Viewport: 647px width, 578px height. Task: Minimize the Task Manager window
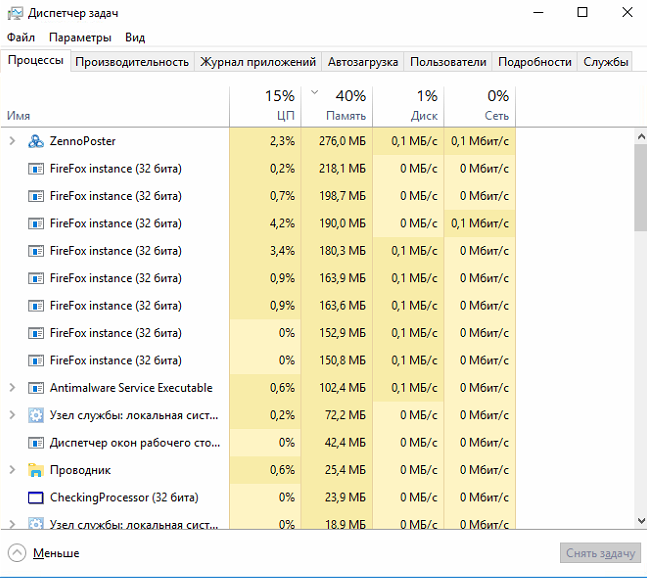click(x=538, y=12)
